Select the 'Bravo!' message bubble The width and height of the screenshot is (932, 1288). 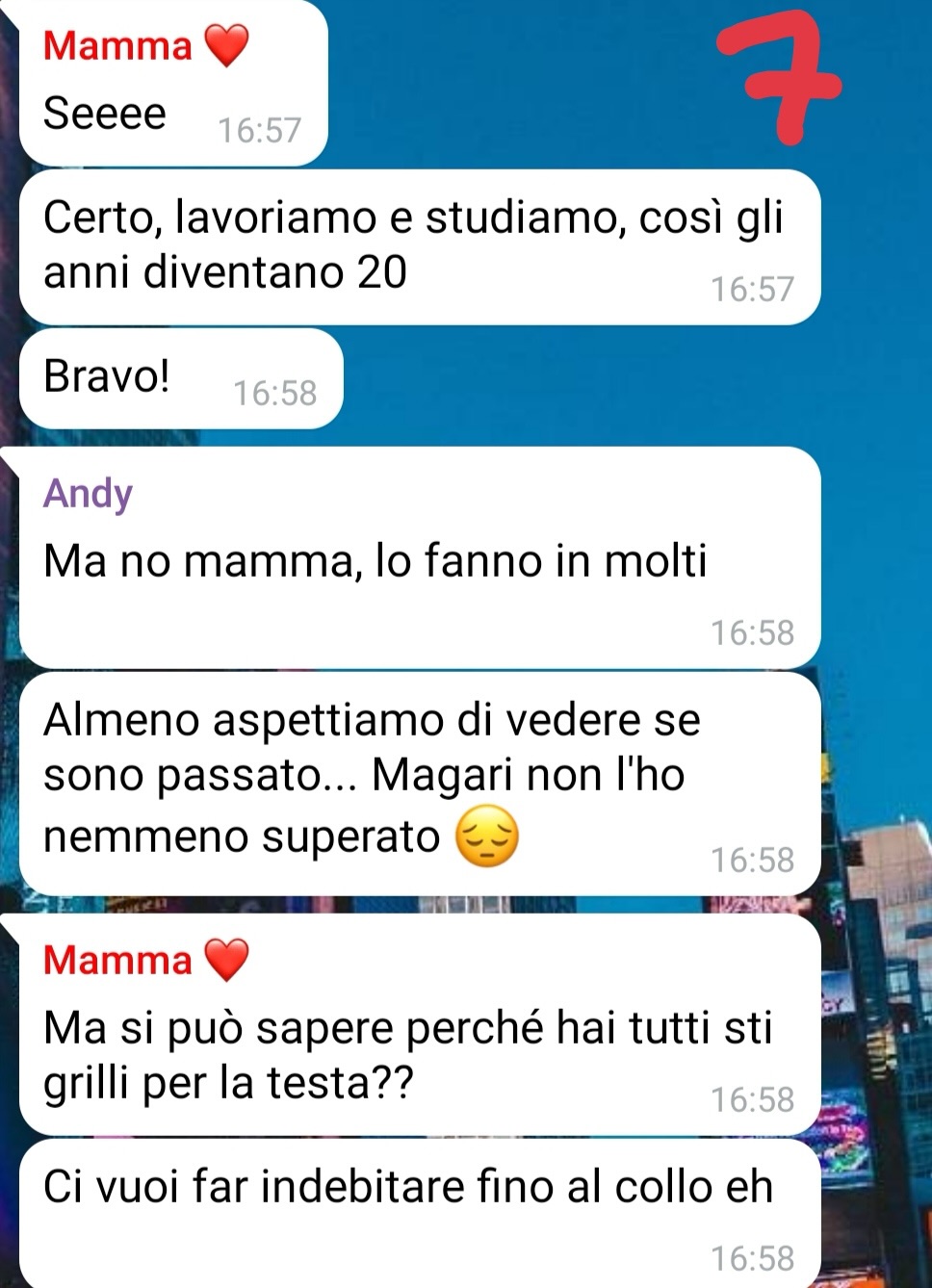coord(181,378)
